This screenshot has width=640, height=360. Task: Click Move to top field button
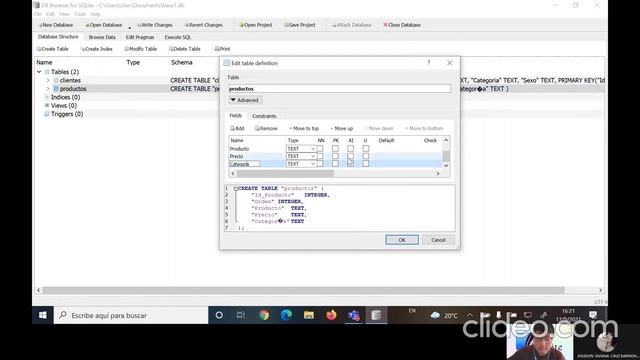coord(304,128)
